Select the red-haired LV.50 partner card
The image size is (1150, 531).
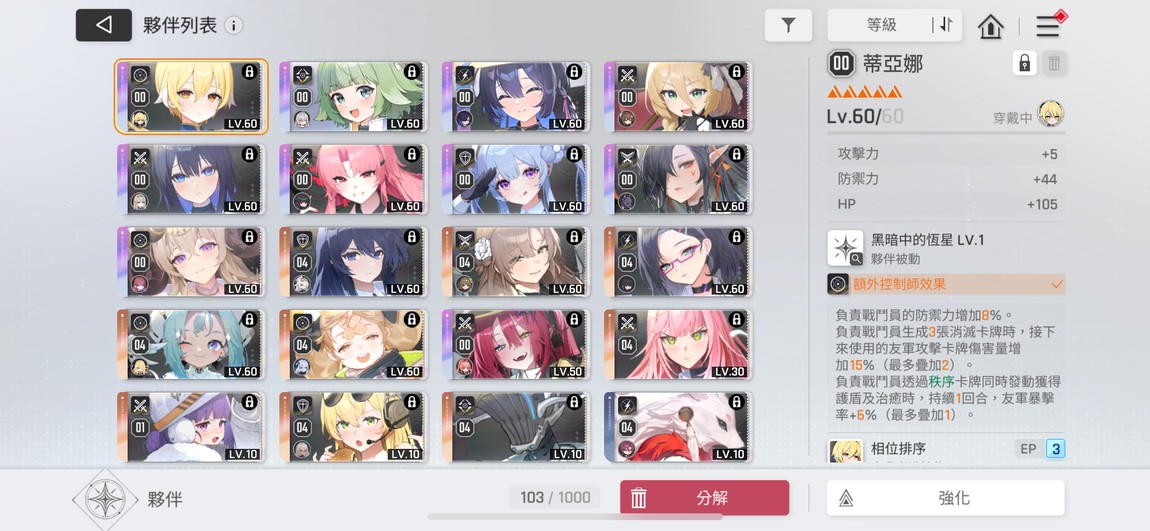[516, 344]
